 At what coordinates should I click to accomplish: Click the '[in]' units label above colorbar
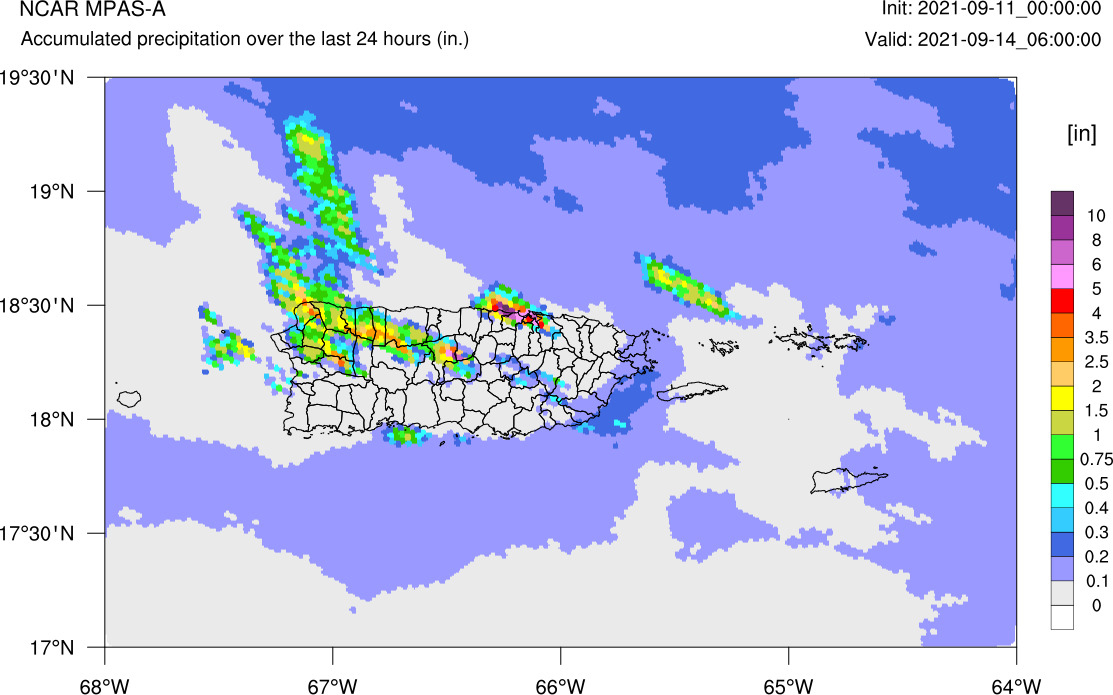coord(1082,133)
